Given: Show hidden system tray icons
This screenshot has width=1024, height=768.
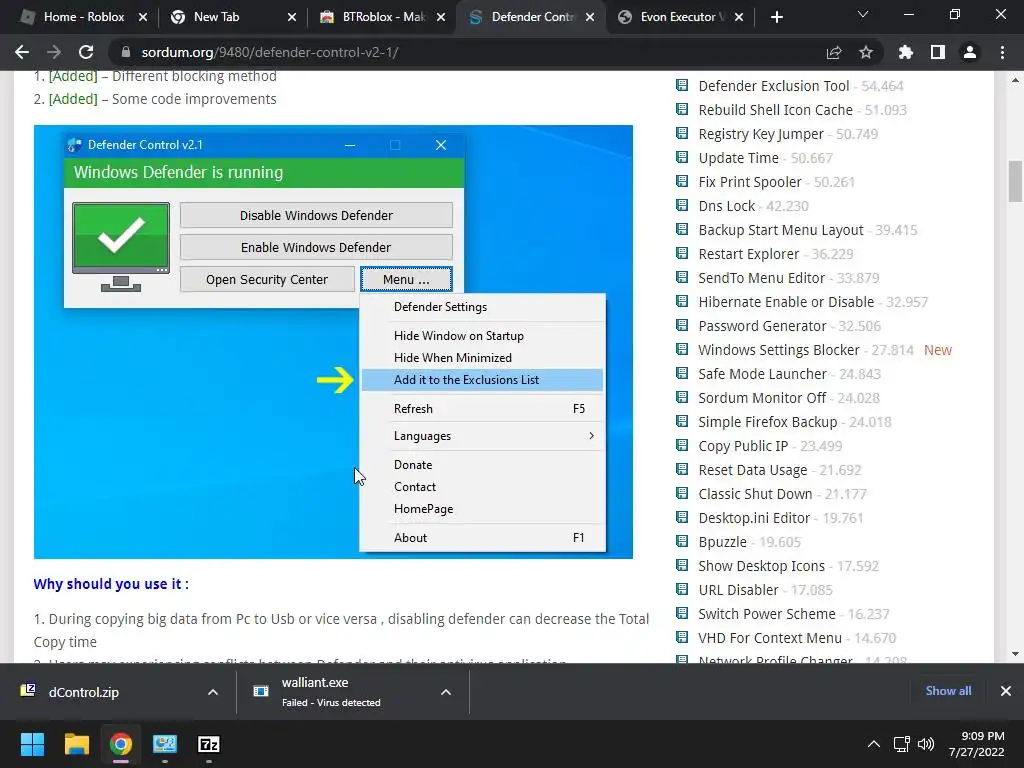Looking at the screenshot, I should 874,744.
